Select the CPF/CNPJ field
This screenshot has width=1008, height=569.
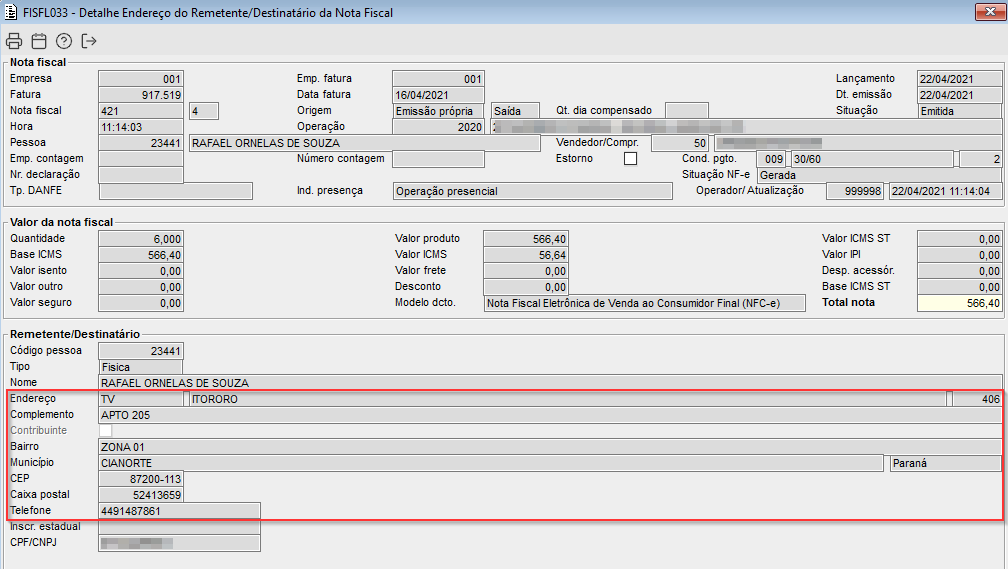(x=179, y=543)
